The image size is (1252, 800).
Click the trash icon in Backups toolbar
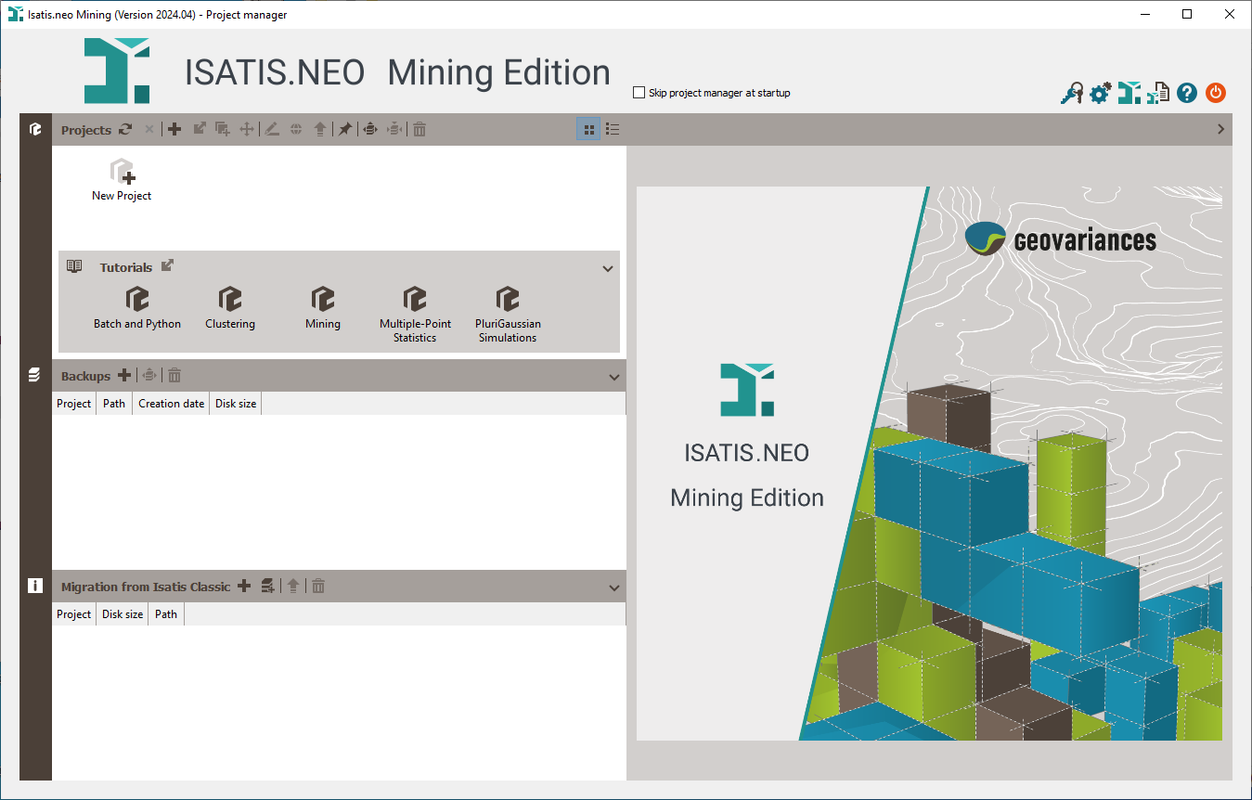pyautogui.click(x=174, y=375)
